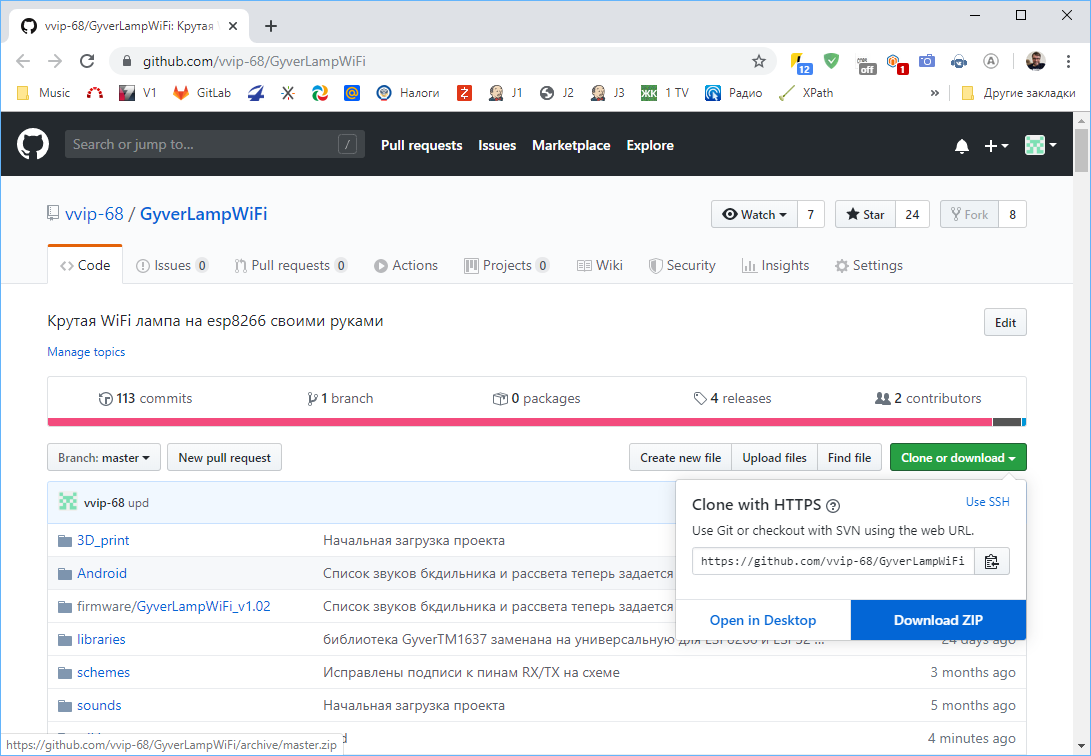Image resolution: width=1091 pixels, height=756 pixels.
Task: Open Другие закладки folder
Action: click(1018, 93)
